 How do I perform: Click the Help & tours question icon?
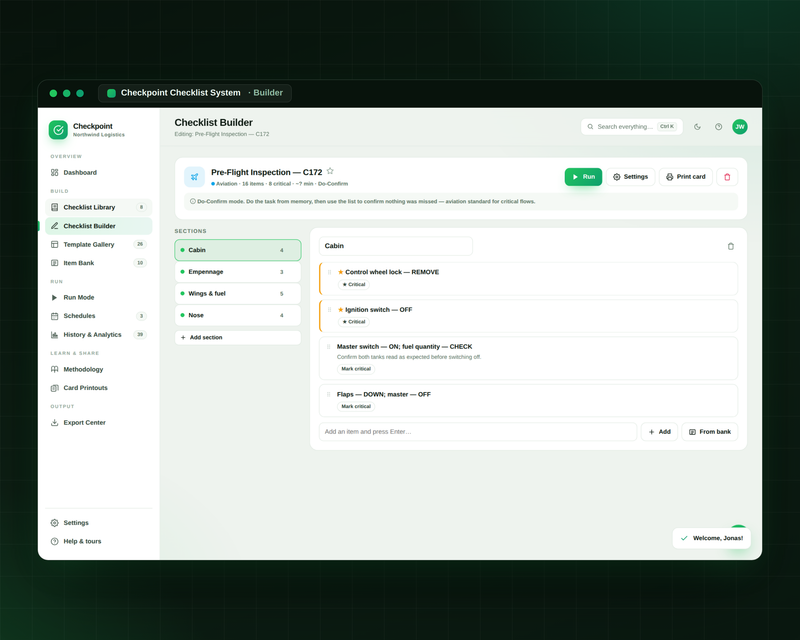click(55, 541)
